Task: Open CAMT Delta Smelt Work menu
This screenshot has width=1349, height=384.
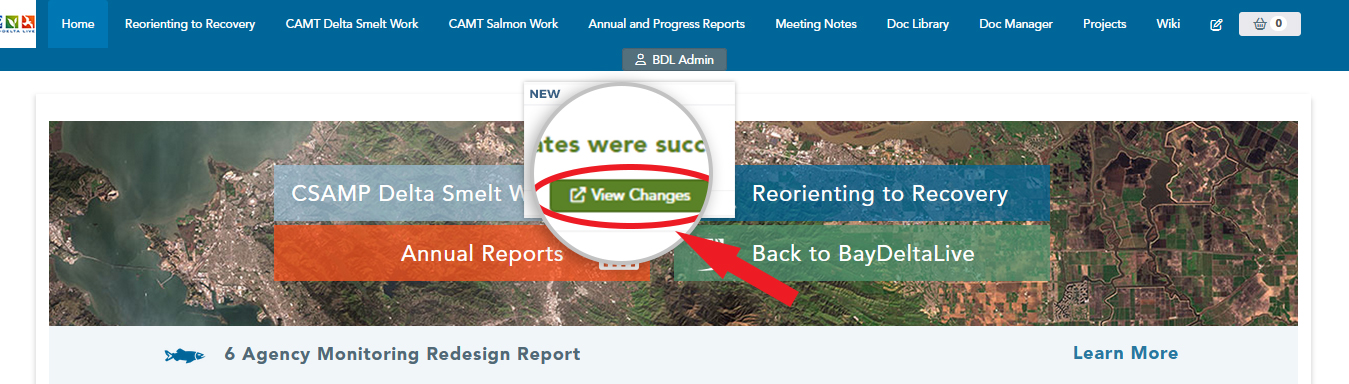Action: coord(352,24)
